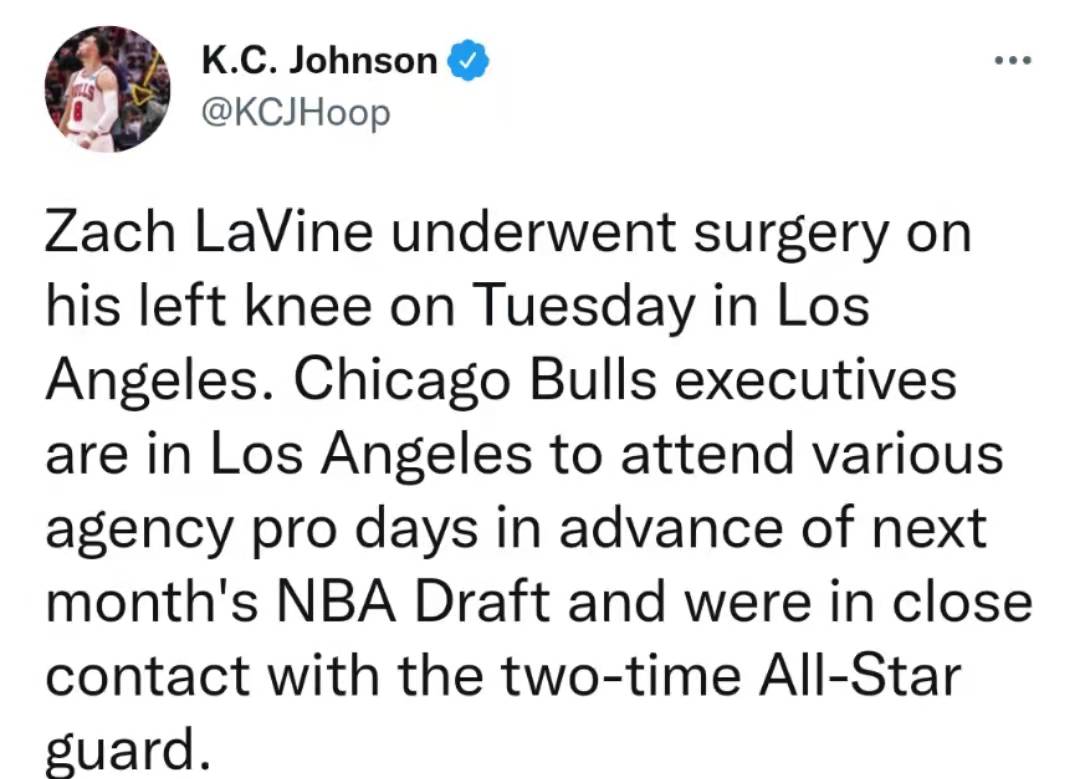Open the three-dot more options menu
Viewport: 1080px width, 779px height.
1013,61
